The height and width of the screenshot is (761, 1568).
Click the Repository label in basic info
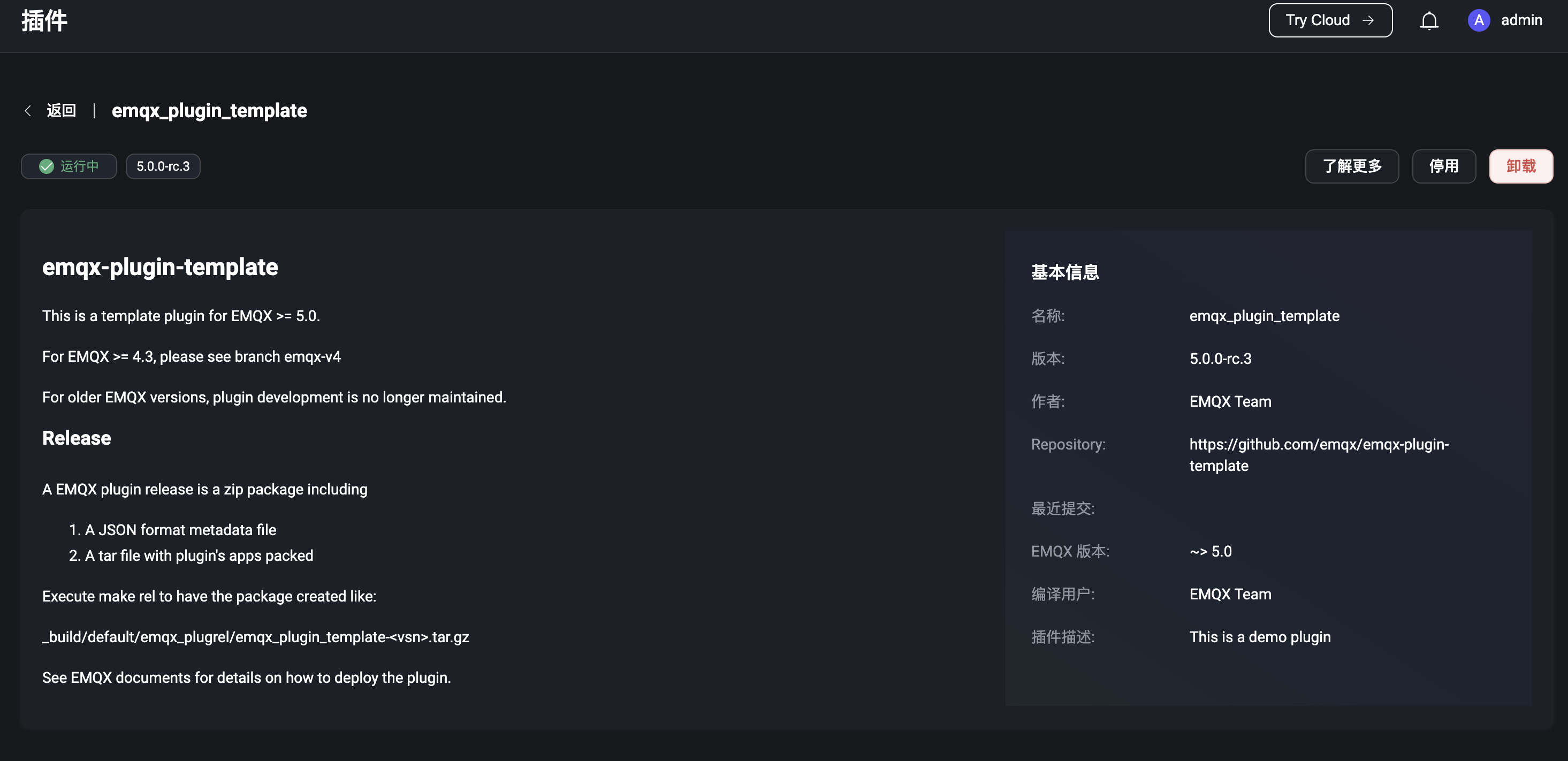click(1068, 444)
